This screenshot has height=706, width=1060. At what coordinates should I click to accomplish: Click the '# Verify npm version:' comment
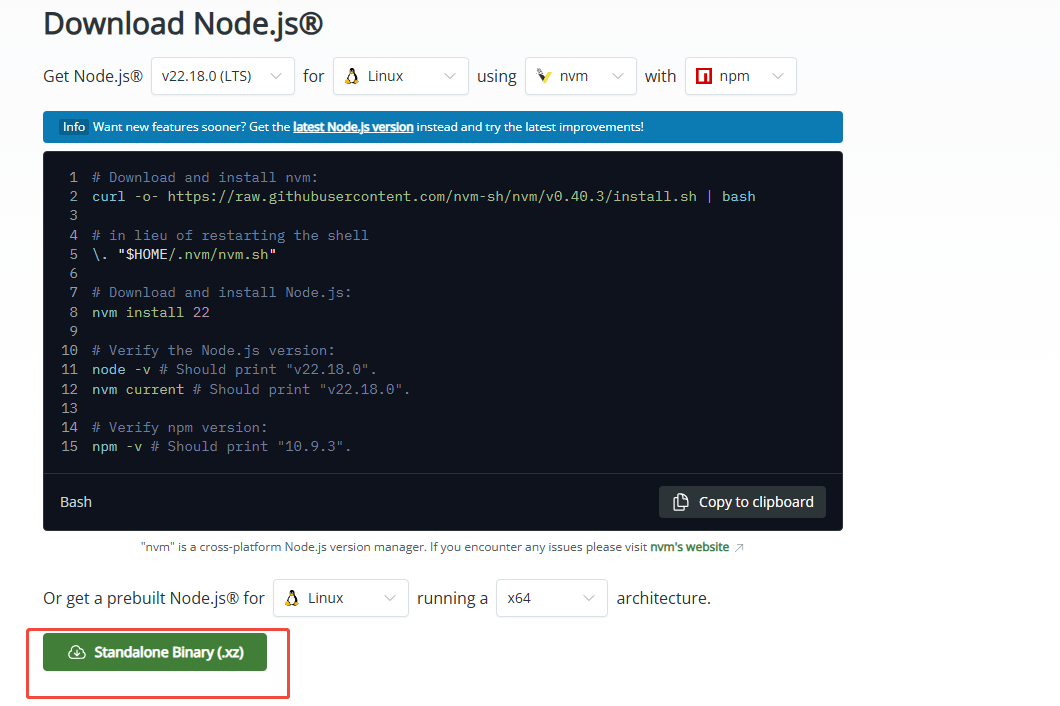(x=180, y=427)
